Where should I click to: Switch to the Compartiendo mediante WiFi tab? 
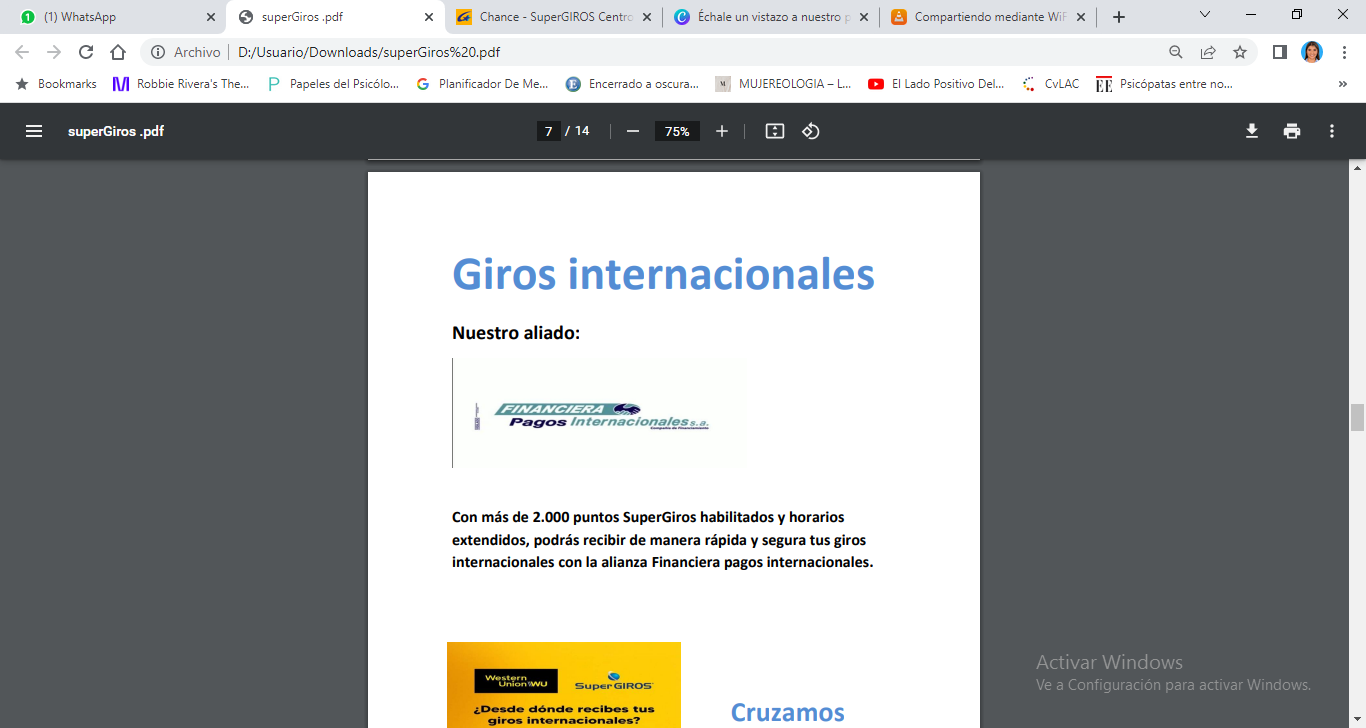tap(989, 17)
